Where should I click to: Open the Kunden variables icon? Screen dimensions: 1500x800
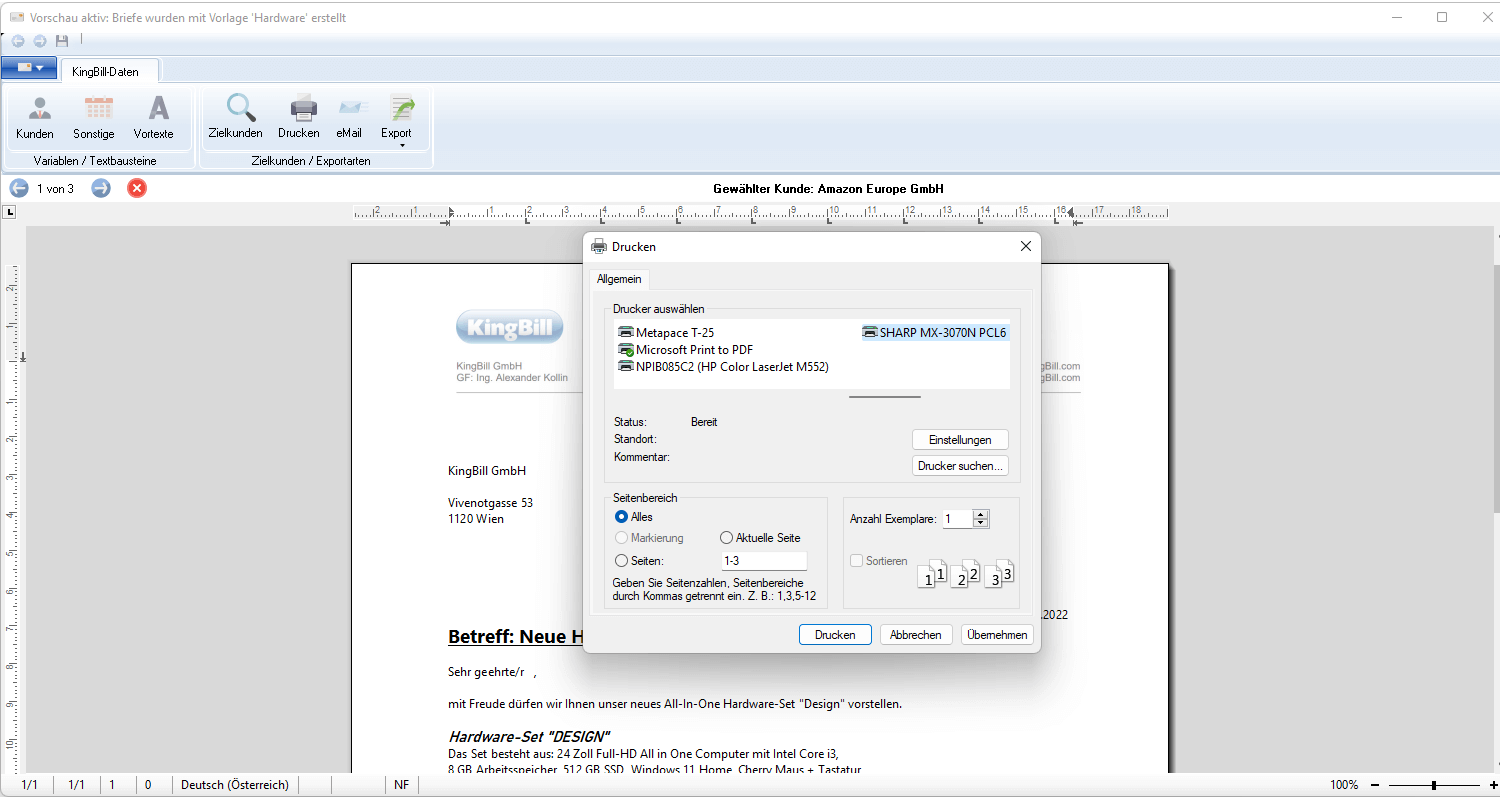pos(35,117)
